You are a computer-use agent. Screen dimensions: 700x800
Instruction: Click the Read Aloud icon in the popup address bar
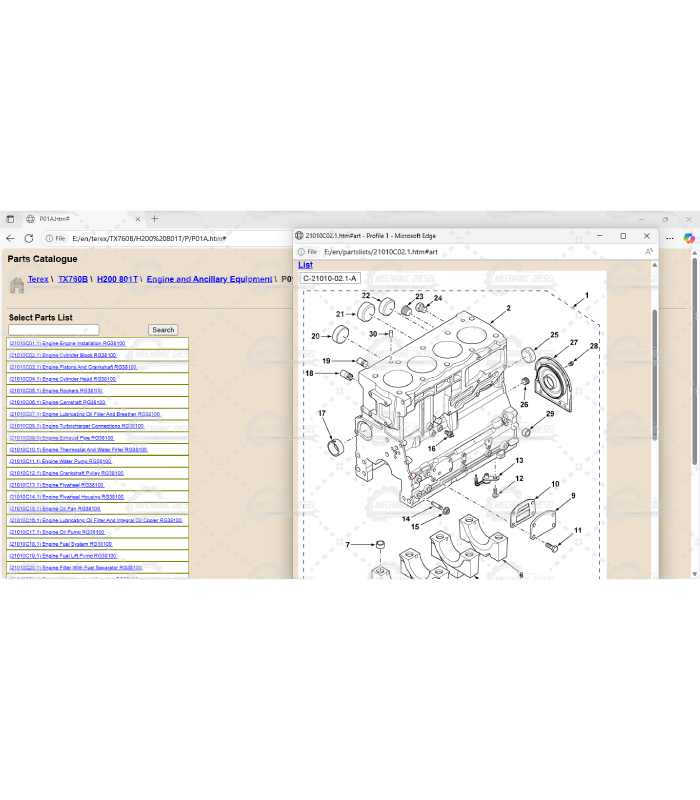tap(648, 252)
